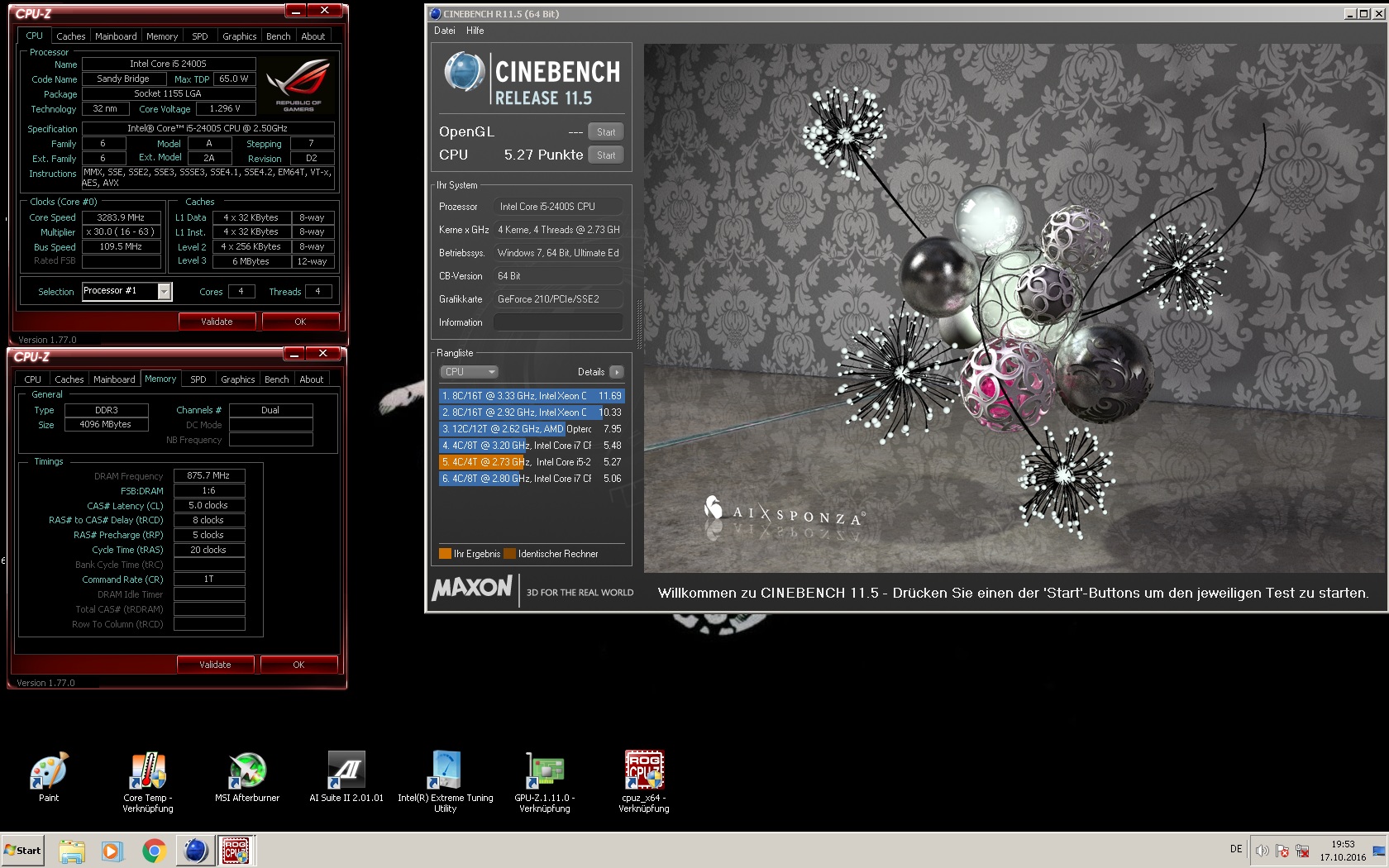Click the Cinebench window title icon

(x=435, y=14)
